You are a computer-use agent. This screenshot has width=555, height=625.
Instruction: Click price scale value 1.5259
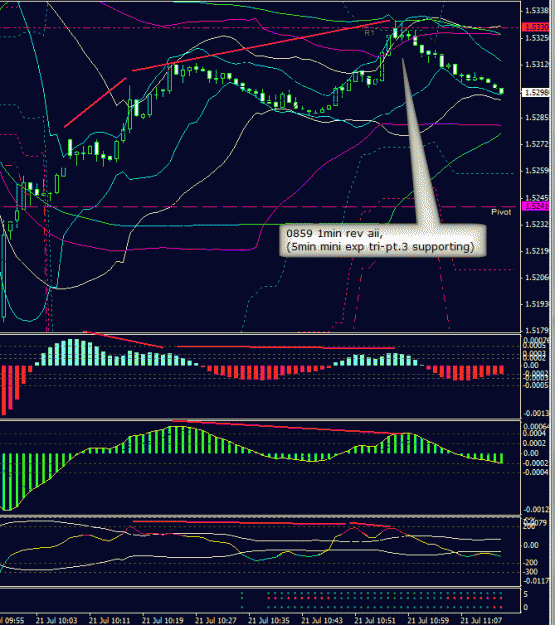[x=537, y=171]
